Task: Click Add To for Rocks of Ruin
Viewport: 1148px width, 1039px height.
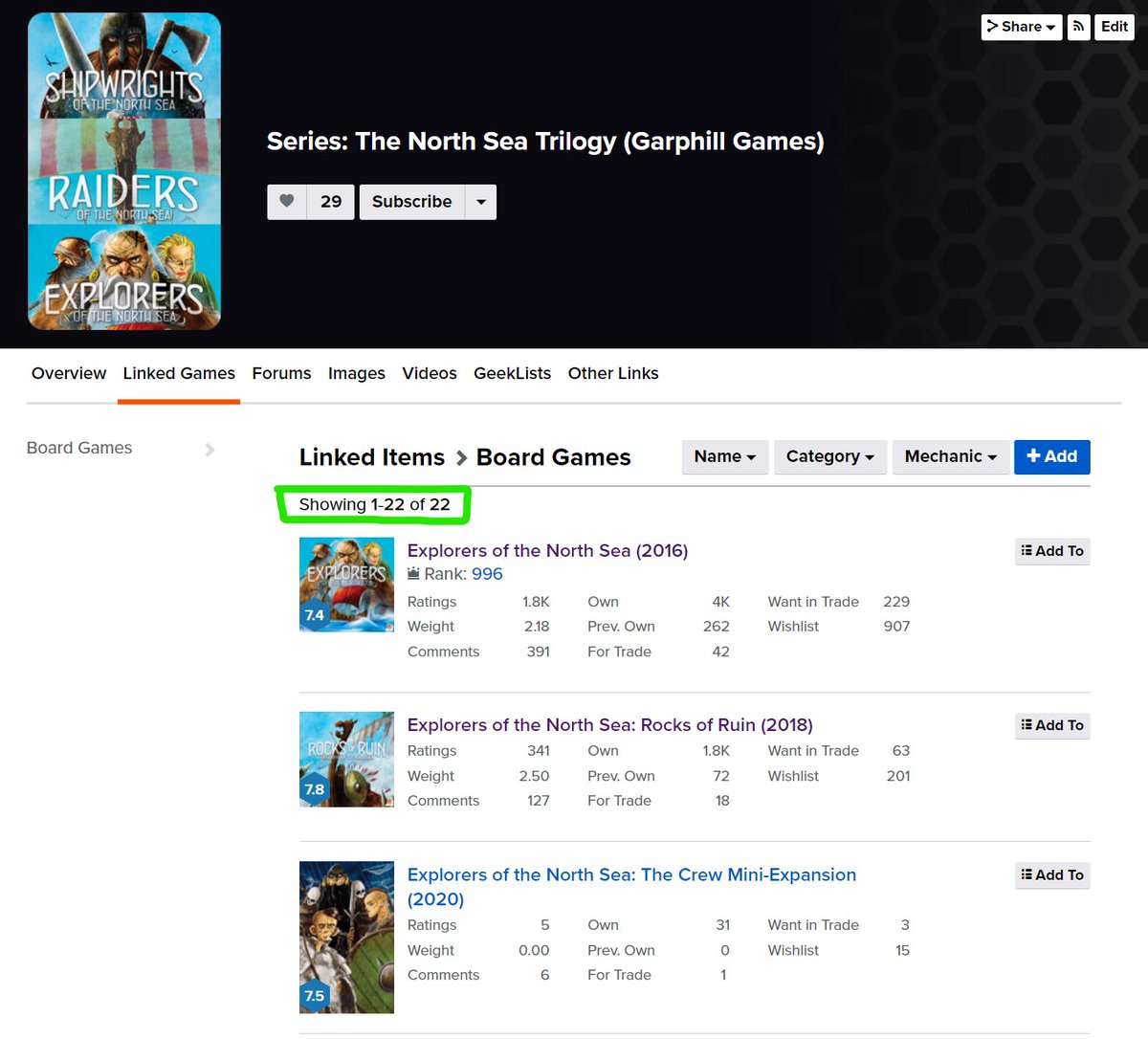Action: (1052, 725)
